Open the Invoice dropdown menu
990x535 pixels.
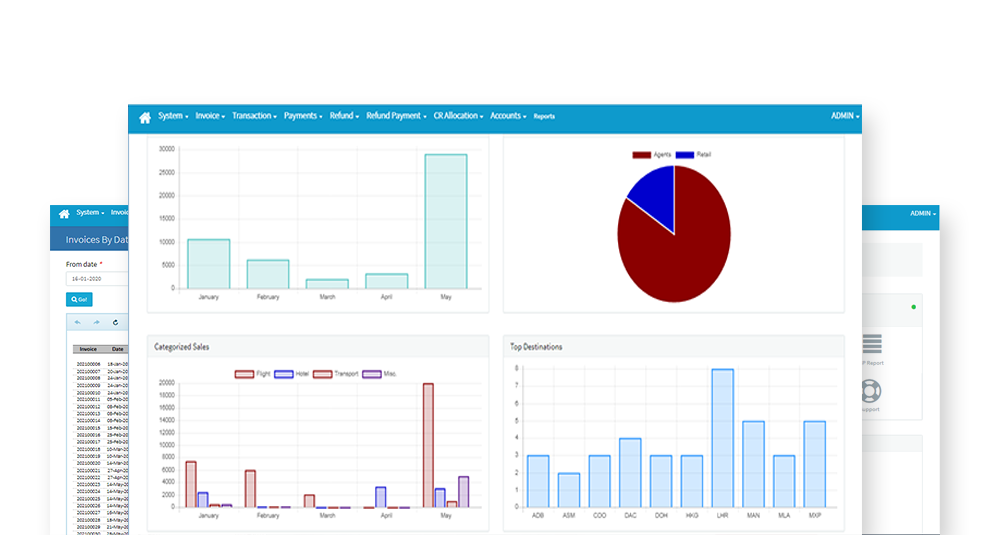click(210, 116)
